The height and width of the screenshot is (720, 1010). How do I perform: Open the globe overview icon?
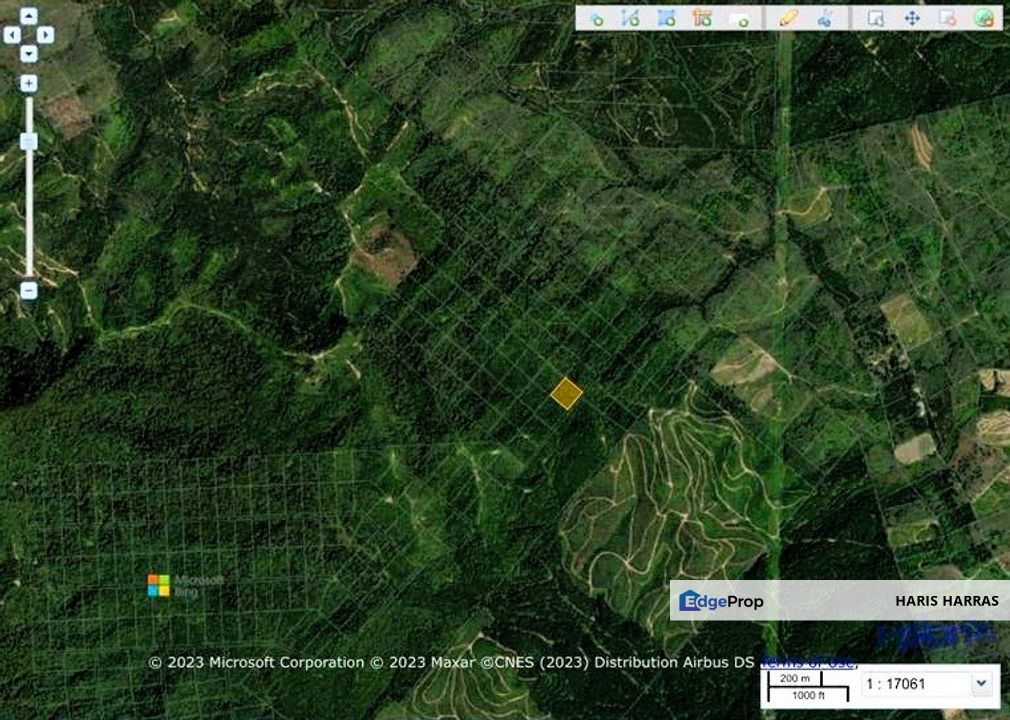pos(982,17)
